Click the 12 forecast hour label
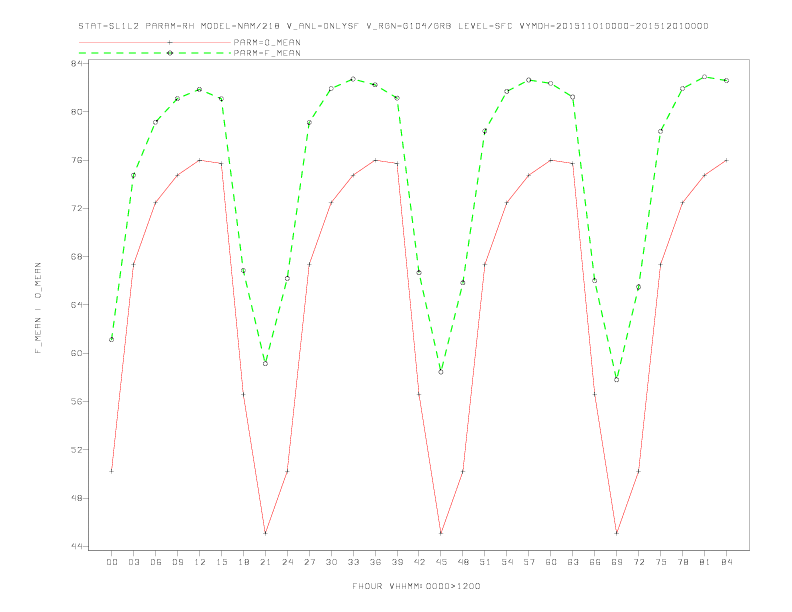Viewport: 792px width, 612px height. tap(200, 562)
